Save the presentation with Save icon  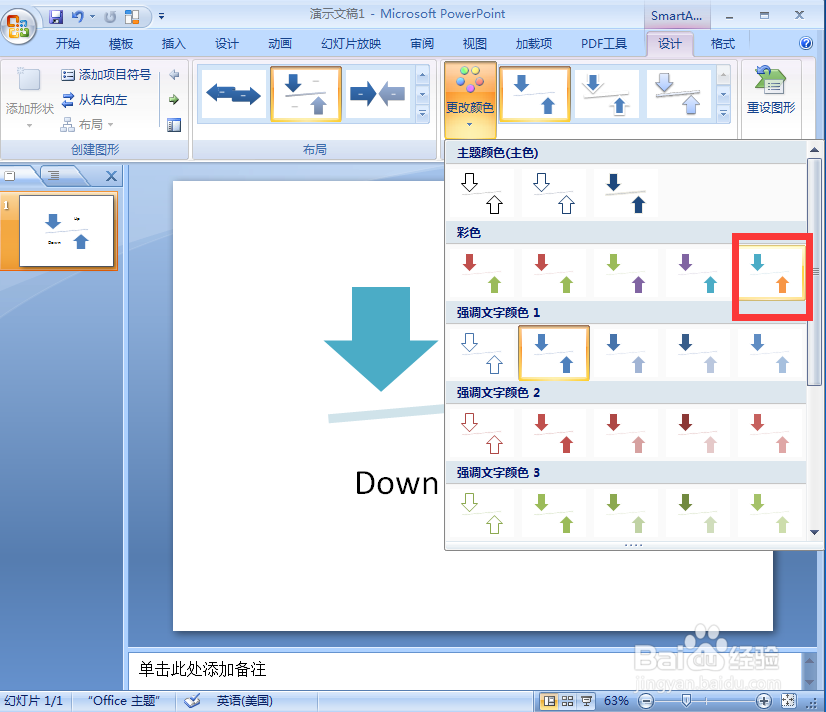(56, 17)
